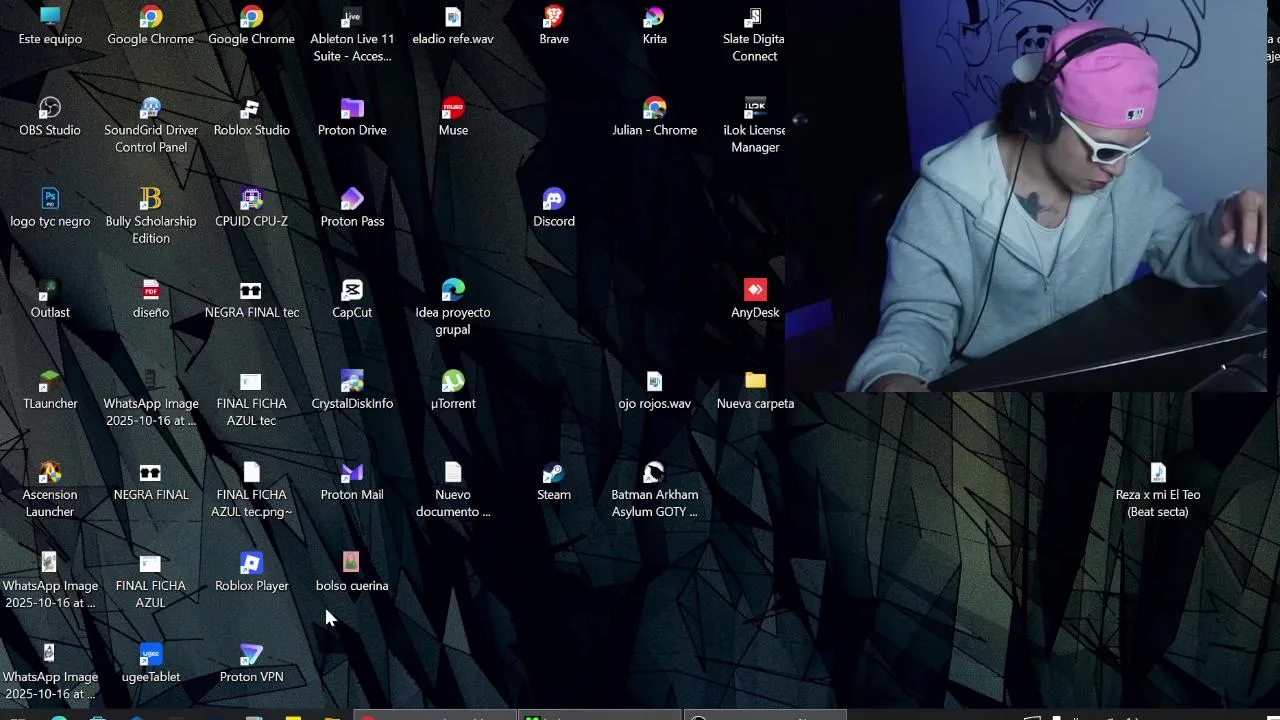
Task: Select FINAL FICHA AZUL tec image
Action: (251, 399)
